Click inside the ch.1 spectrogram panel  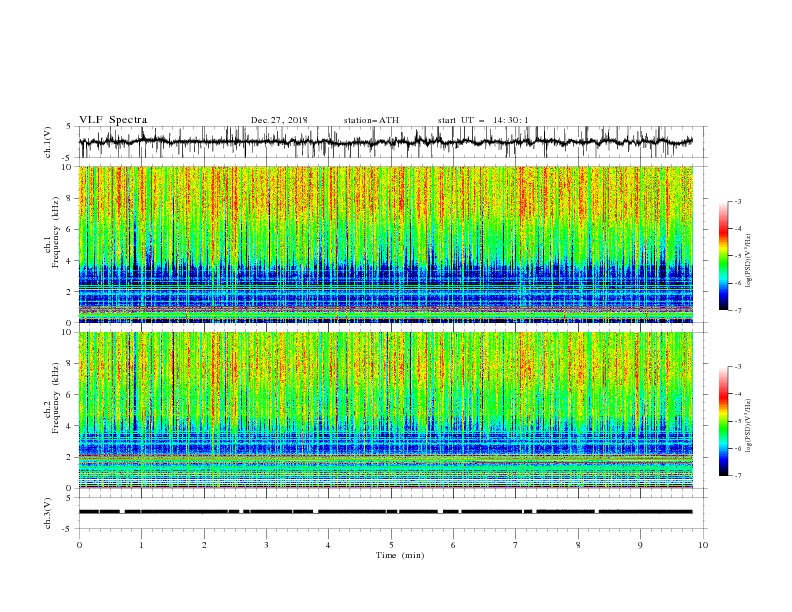(x=385, y=244)
